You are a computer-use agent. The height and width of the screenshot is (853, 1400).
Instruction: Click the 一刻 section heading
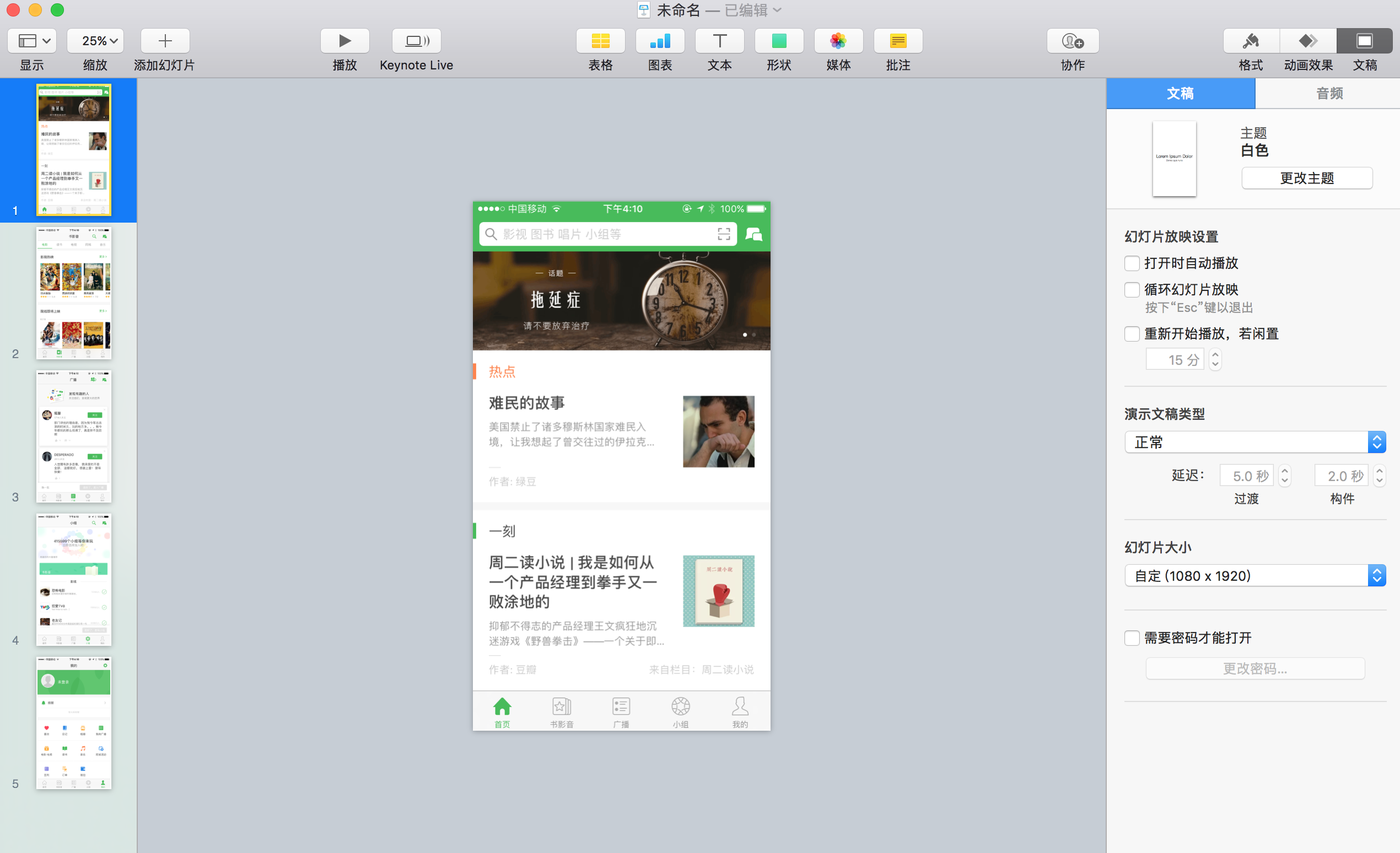tap(502, 532)
